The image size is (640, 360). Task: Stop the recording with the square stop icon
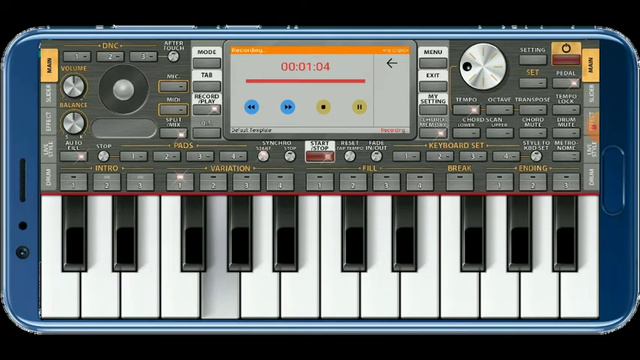(324, 107)
